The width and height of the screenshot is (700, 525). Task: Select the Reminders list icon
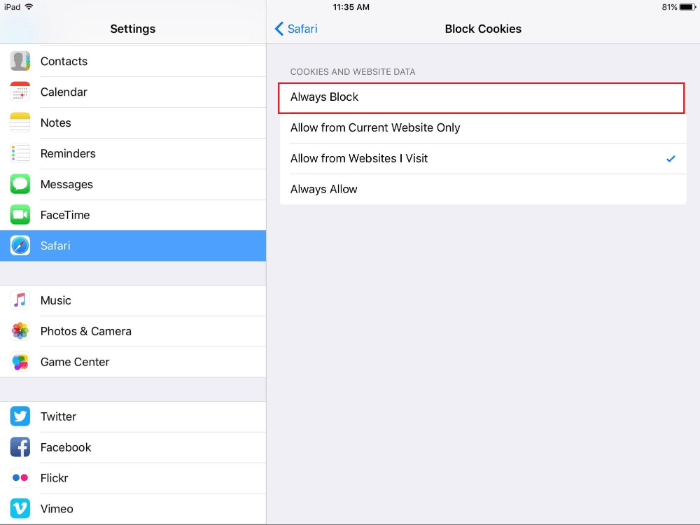pos(20,154)
